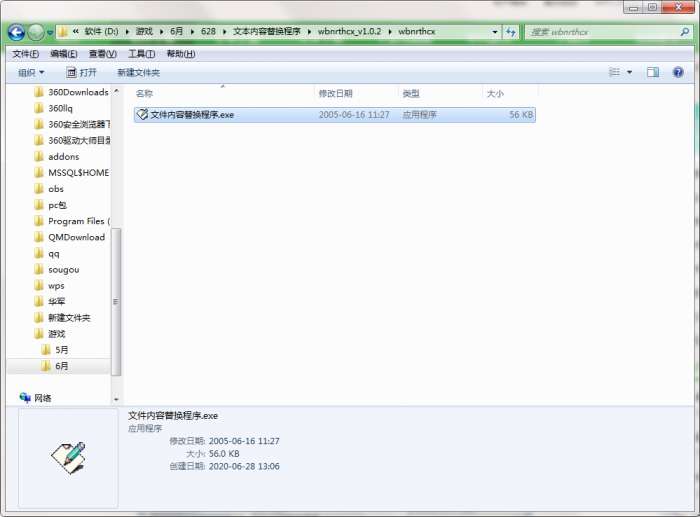Open 华军 folder in tree
The width and height of the screenshot is (700, 517).
point(56,302)
